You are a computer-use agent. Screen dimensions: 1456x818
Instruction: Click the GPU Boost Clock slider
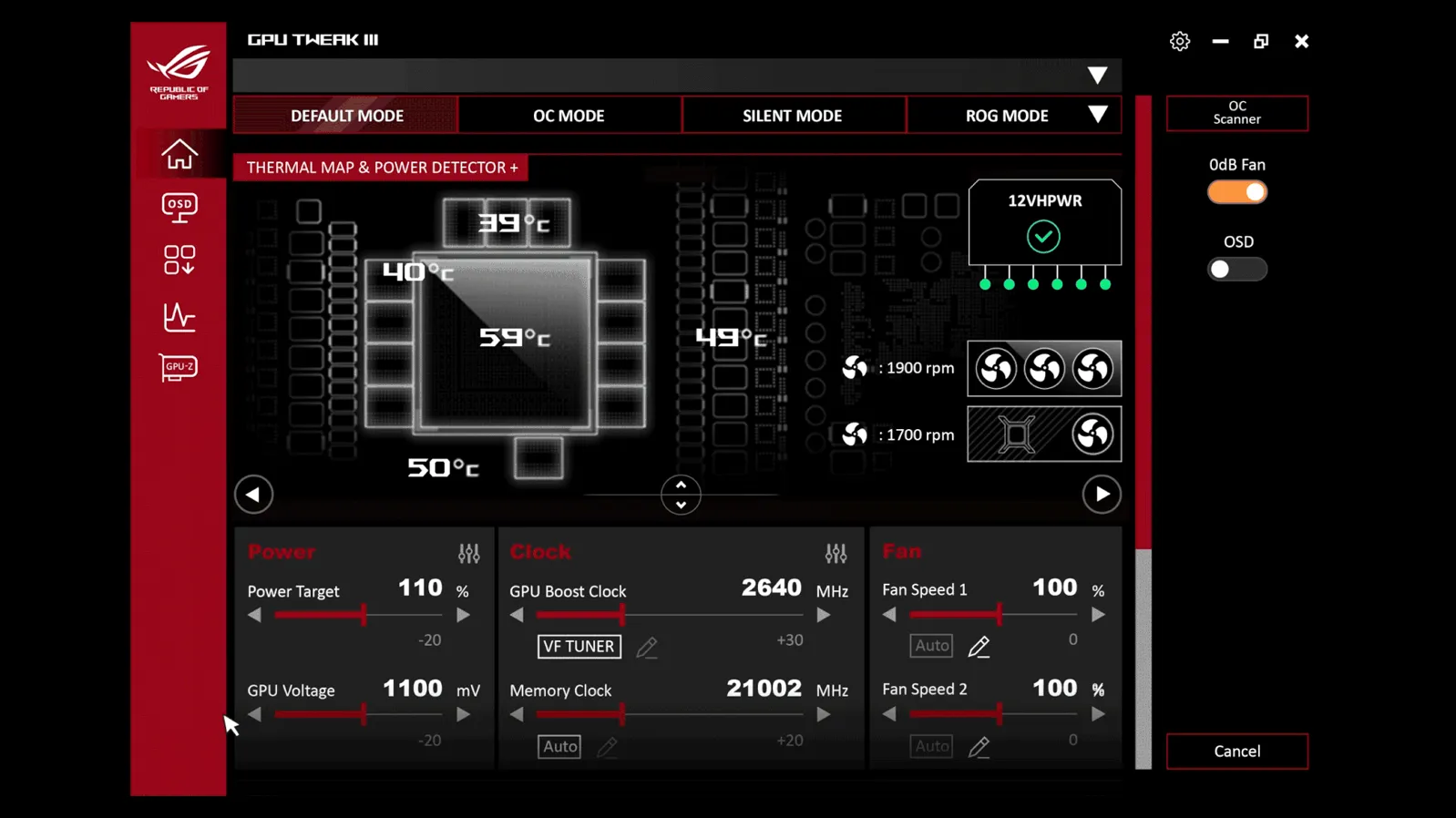(670, 615)
